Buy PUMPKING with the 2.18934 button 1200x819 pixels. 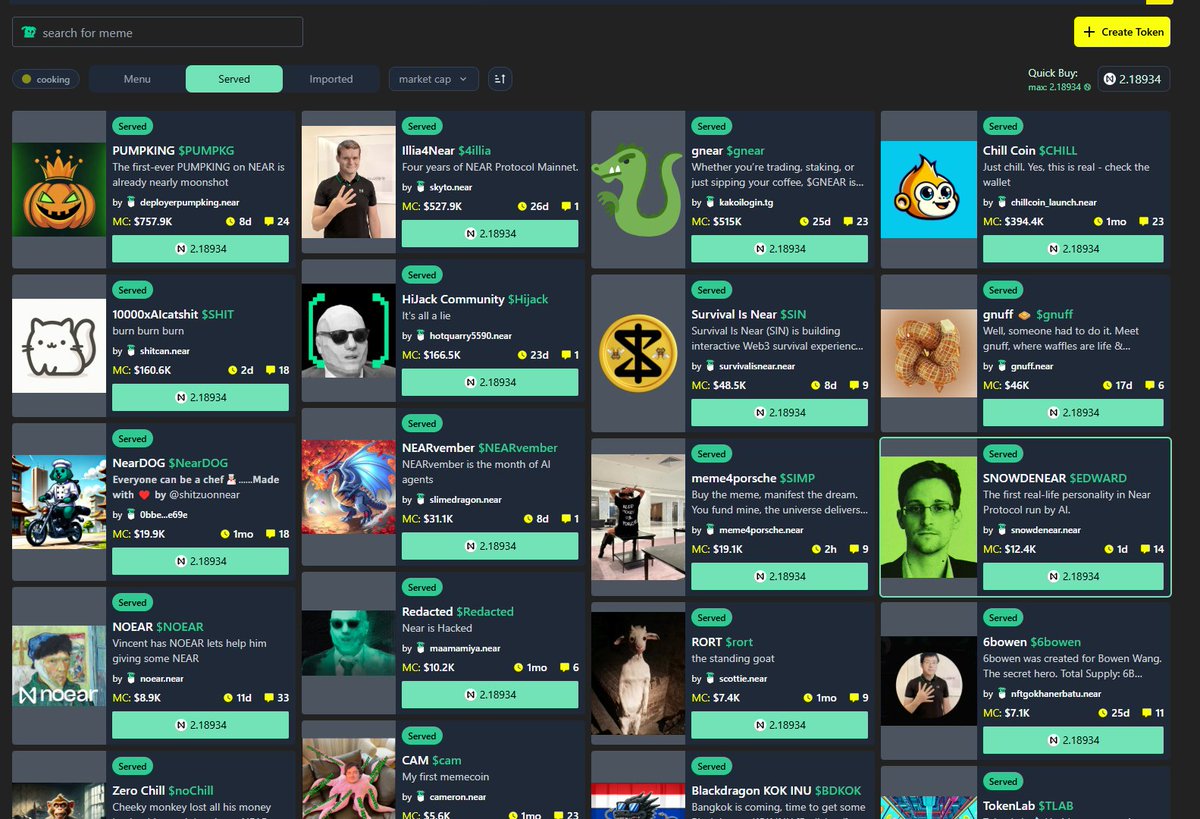tap(200, 249)
